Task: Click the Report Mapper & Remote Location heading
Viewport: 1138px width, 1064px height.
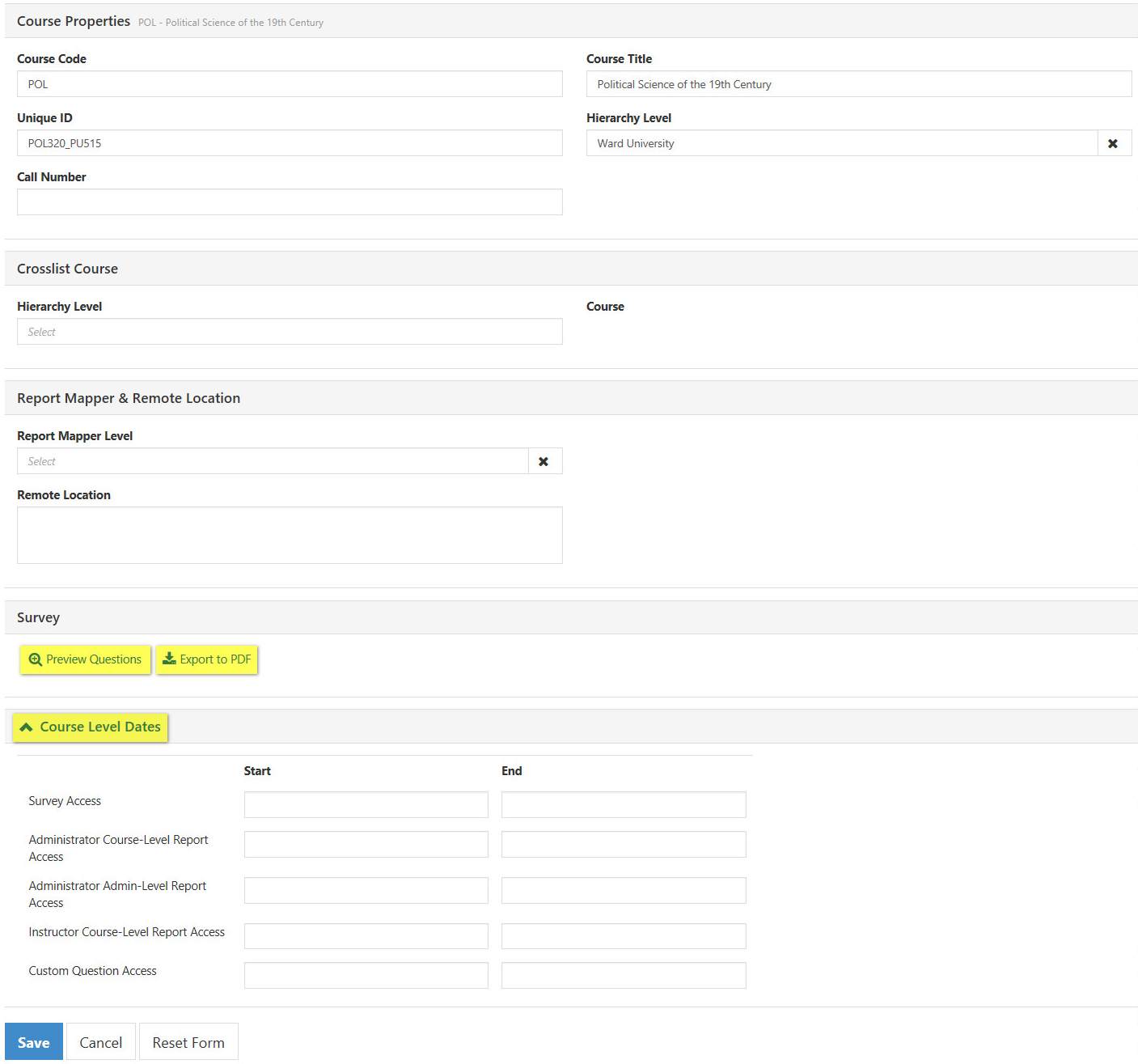Action: pos(129,398)
